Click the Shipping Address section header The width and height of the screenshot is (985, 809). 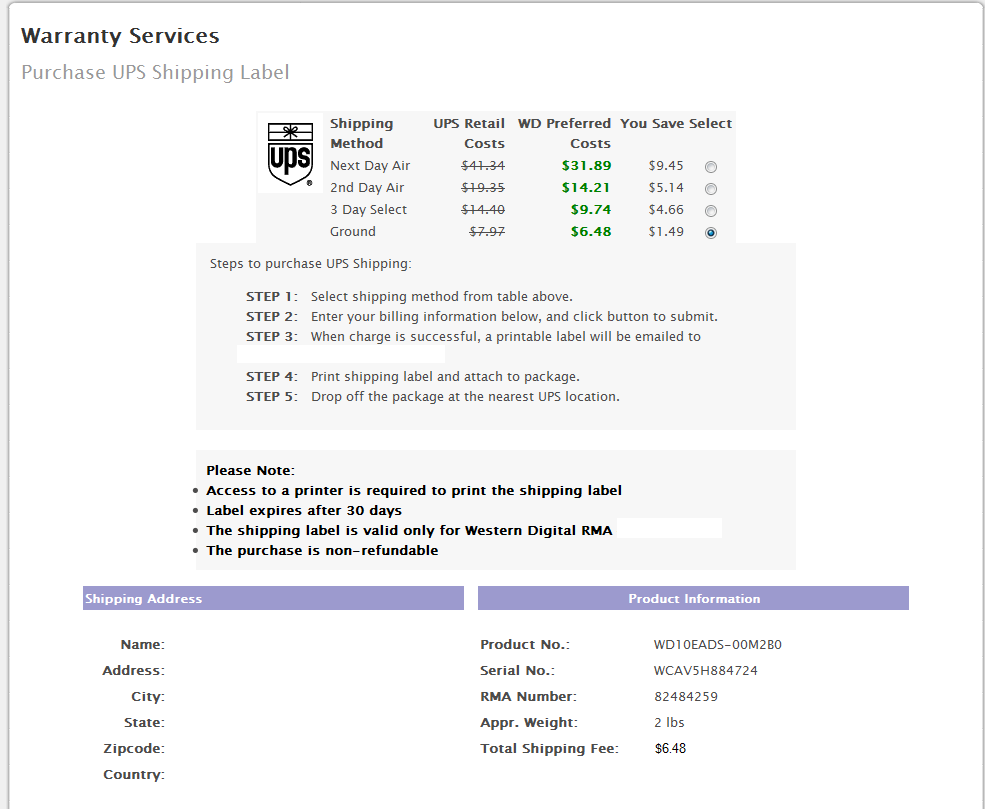pos(273,598)
